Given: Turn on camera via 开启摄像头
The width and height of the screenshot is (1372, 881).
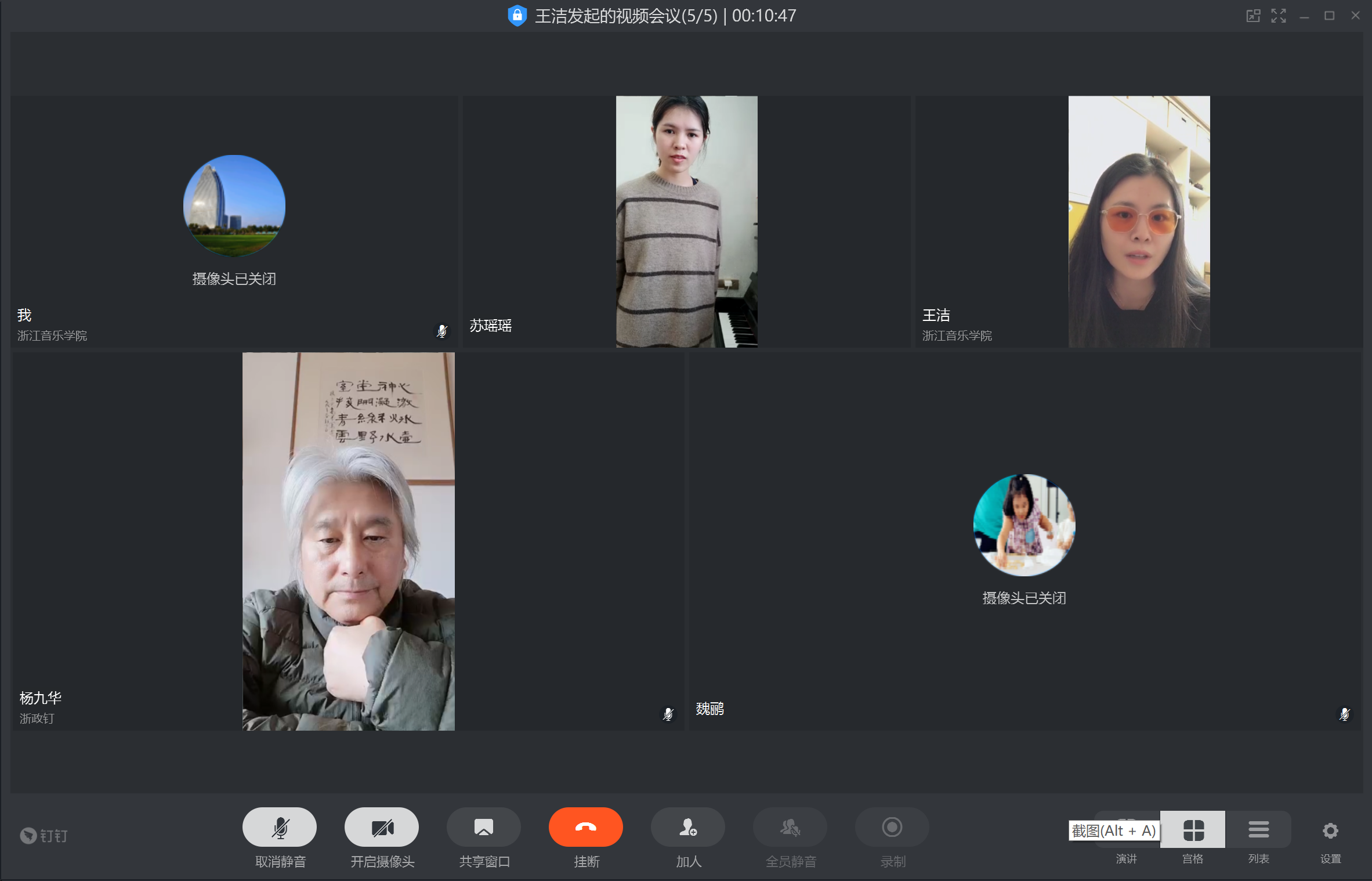Looking at the screenshot, I should (381, 826).
